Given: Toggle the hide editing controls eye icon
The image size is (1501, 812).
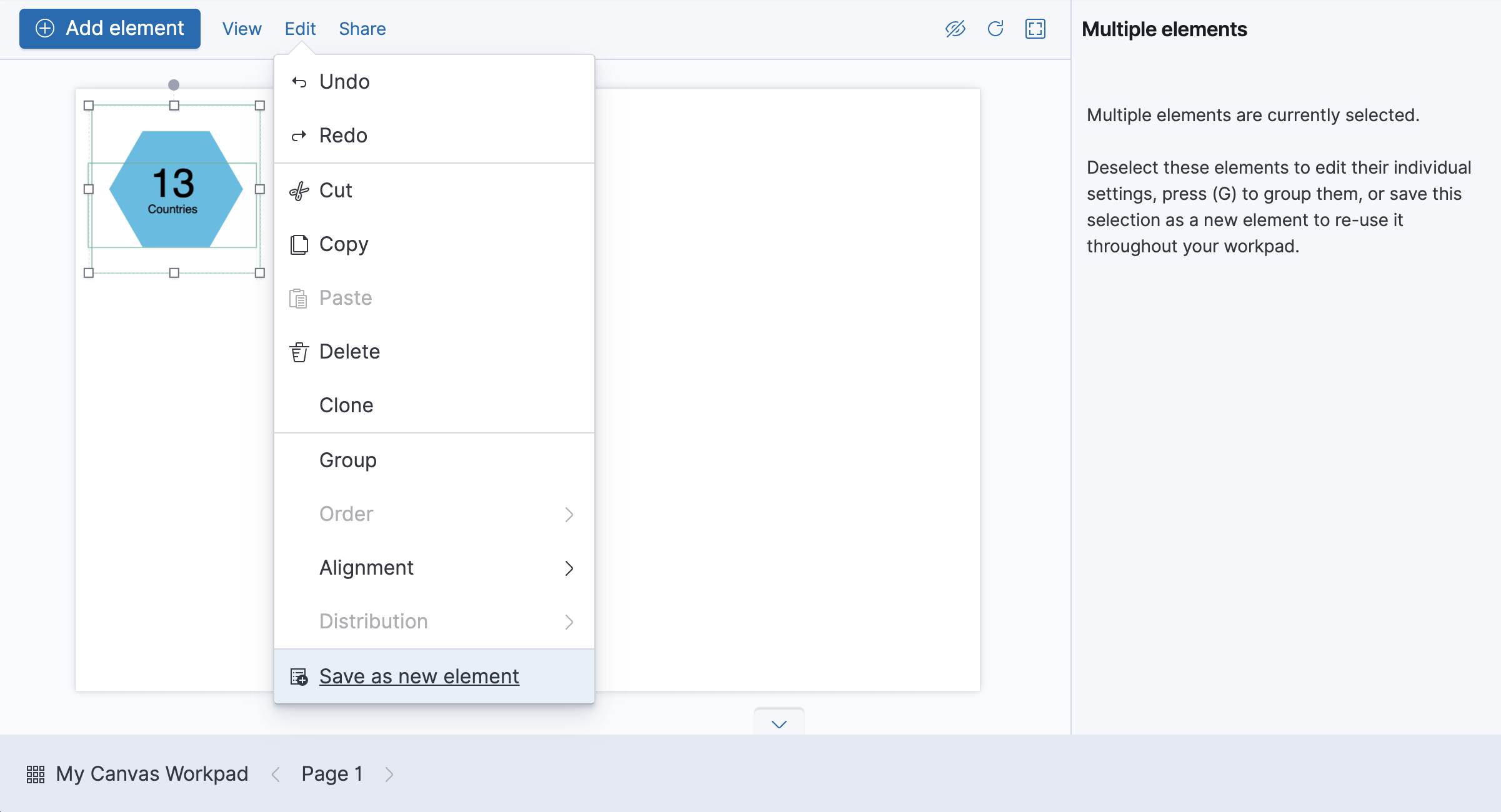Looking at the screenshot, I should [955, 29].
